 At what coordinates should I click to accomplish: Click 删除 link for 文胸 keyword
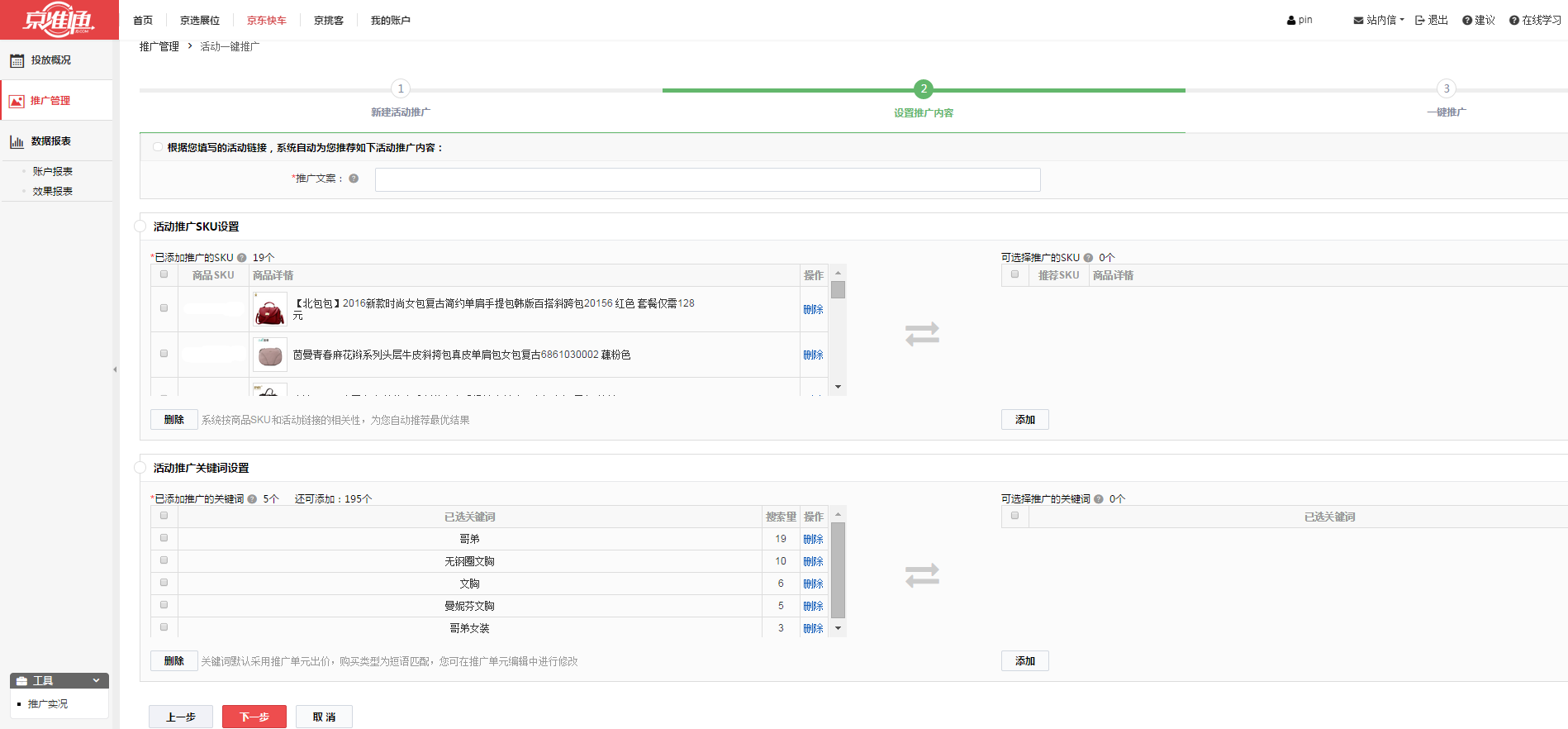pos(813,584)
